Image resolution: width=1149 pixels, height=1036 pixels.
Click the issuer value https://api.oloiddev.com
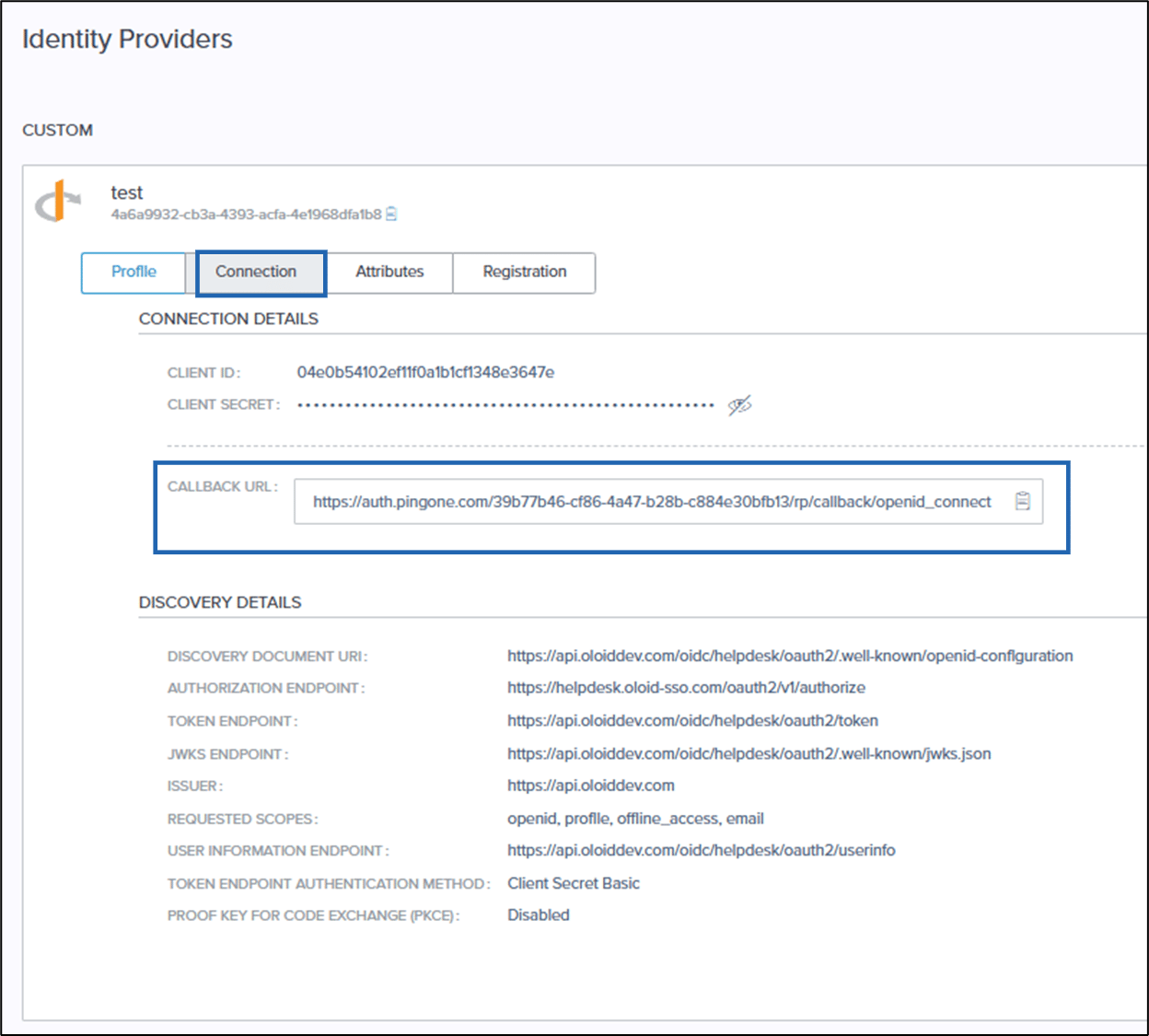point(590,786)
